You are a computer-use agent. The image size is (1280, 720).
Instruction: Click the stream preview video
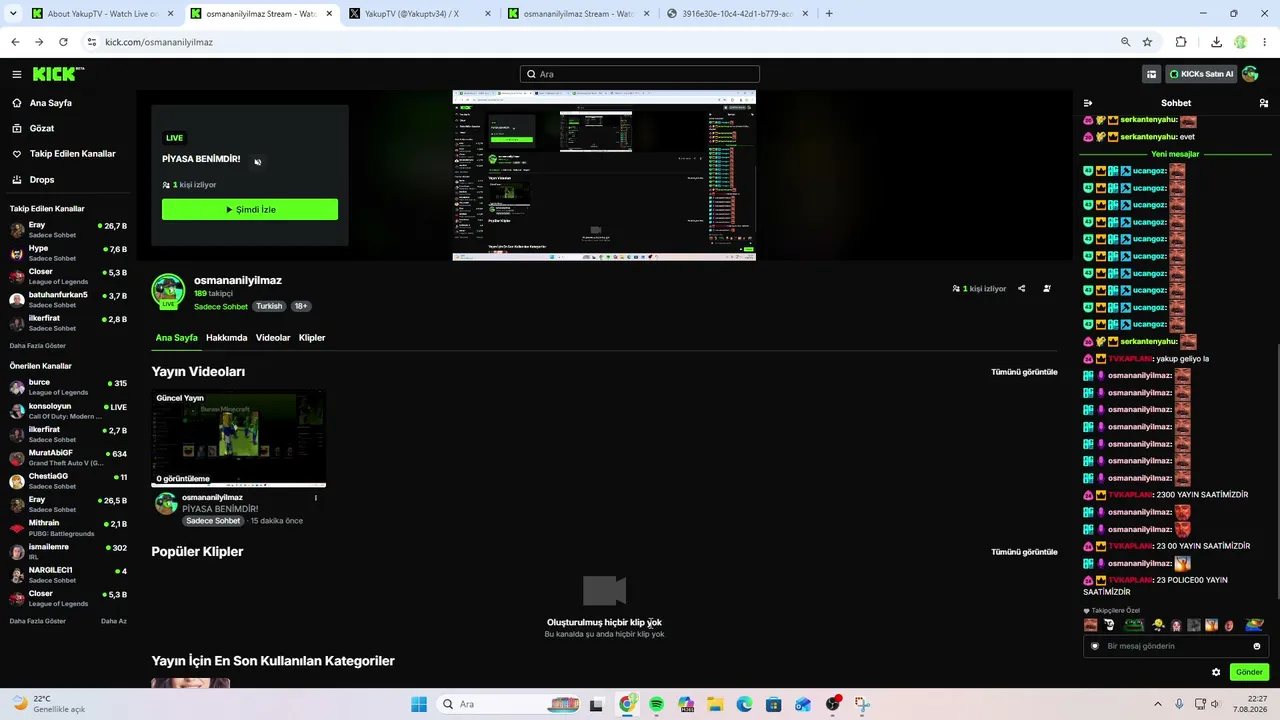tap(604, 175)
